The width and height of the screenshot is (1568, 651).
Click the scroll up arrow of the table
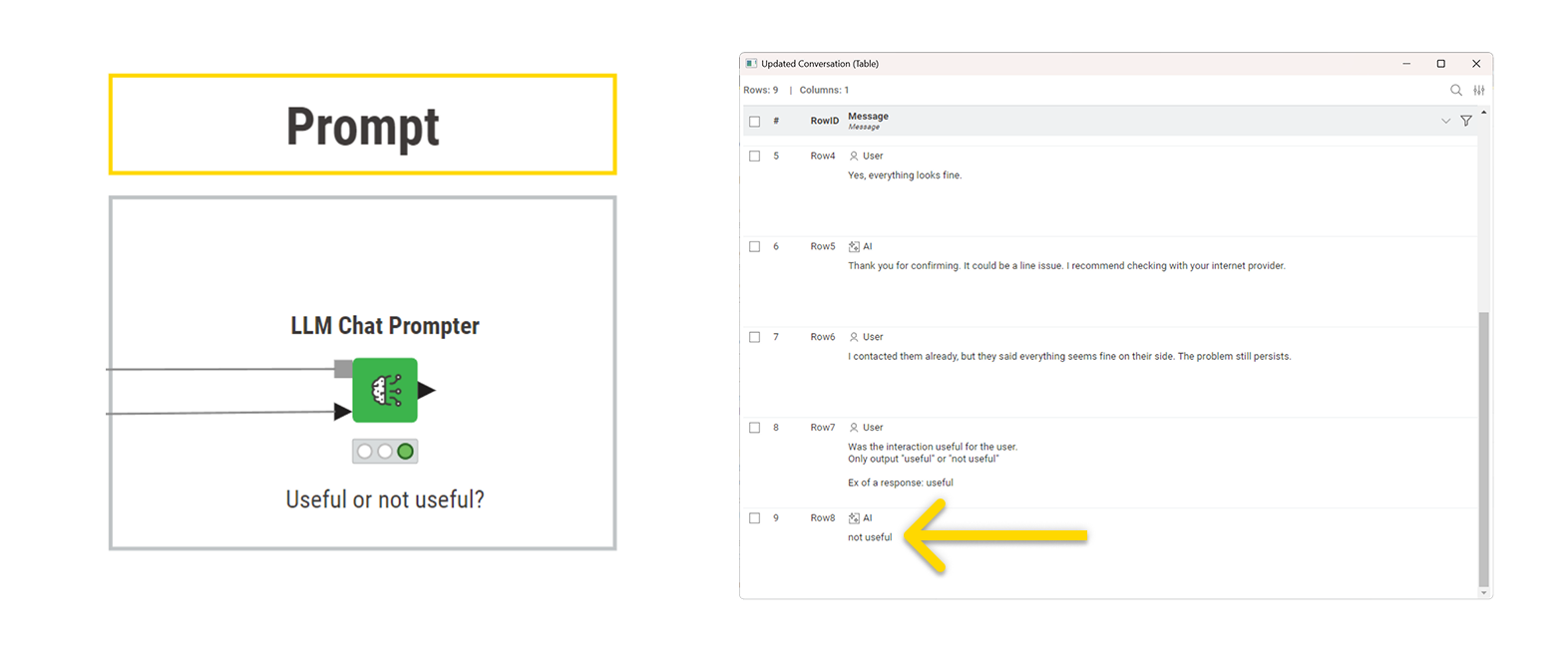(x=1484, y=113)
